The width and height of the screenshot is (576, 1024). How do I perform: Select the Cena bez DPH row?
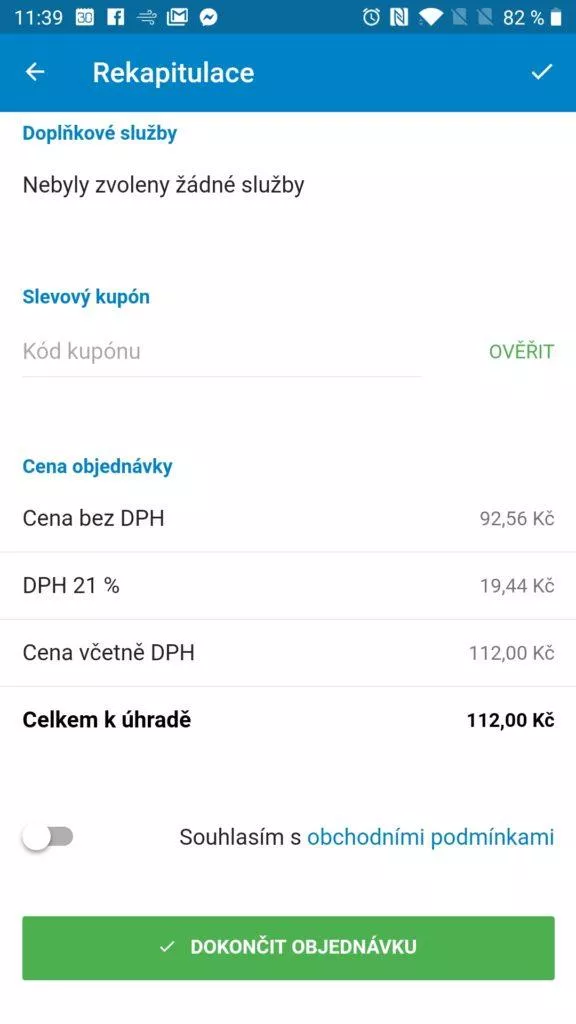click(288, 519)
